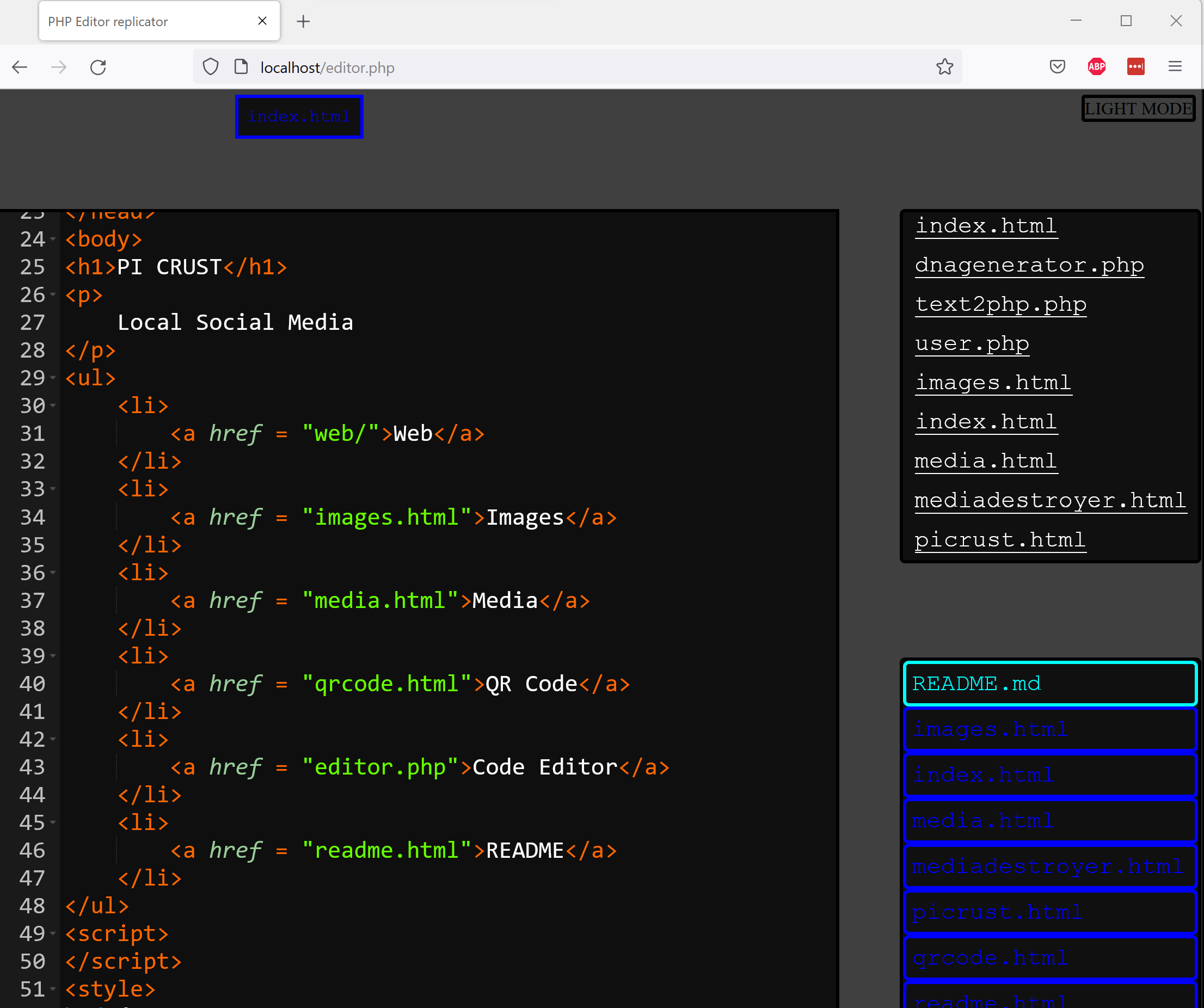Click the qrcode.html file button
The width and height of the screenshot is (1204, 1008).
[1049, 958]
